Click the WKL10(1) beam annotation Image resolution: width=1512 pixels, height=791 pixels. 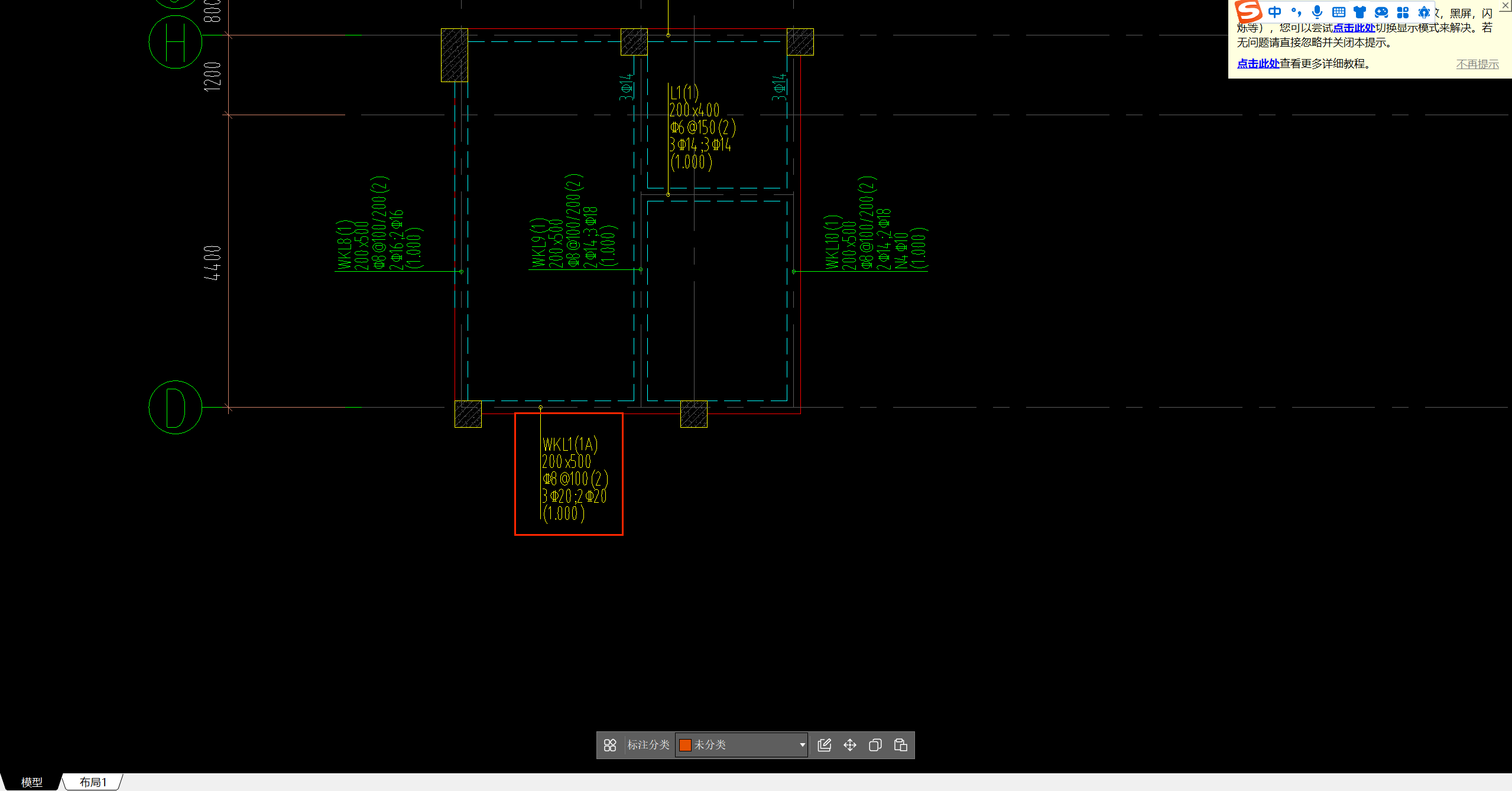[x=876, y=224]
